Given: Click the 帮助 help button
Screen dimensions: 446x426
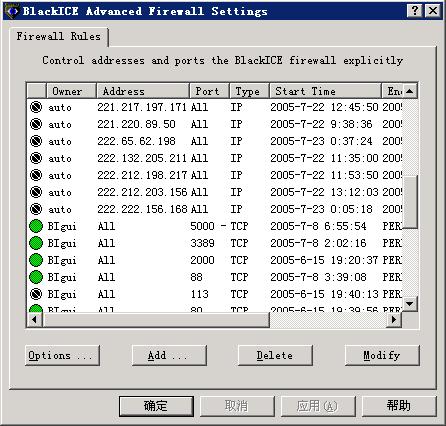Looking at the screenshot, I should coord(399,406).
